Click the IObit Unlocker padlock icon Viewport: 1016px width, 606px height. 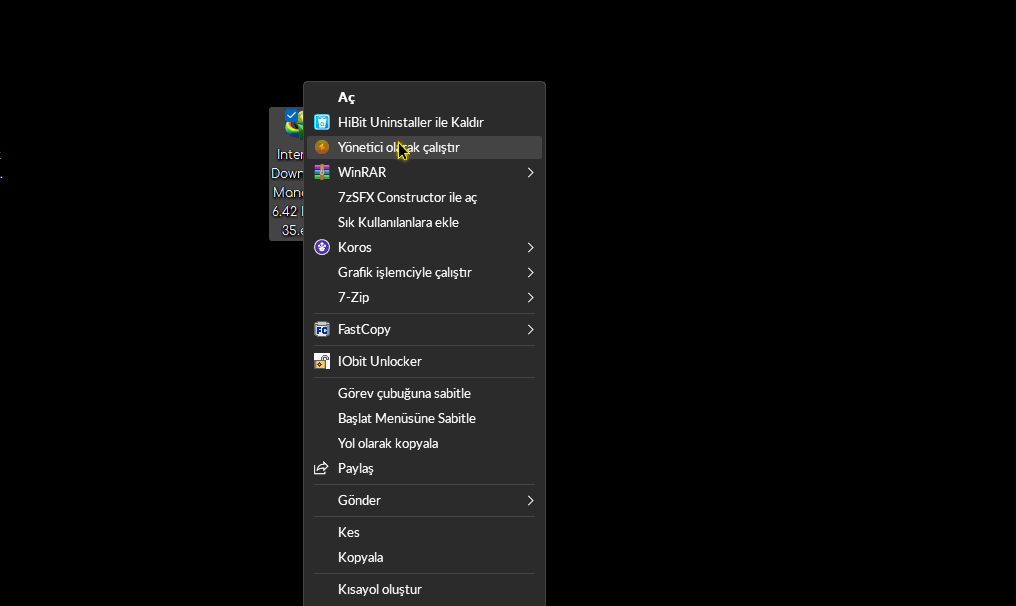(x=322, y=362)
